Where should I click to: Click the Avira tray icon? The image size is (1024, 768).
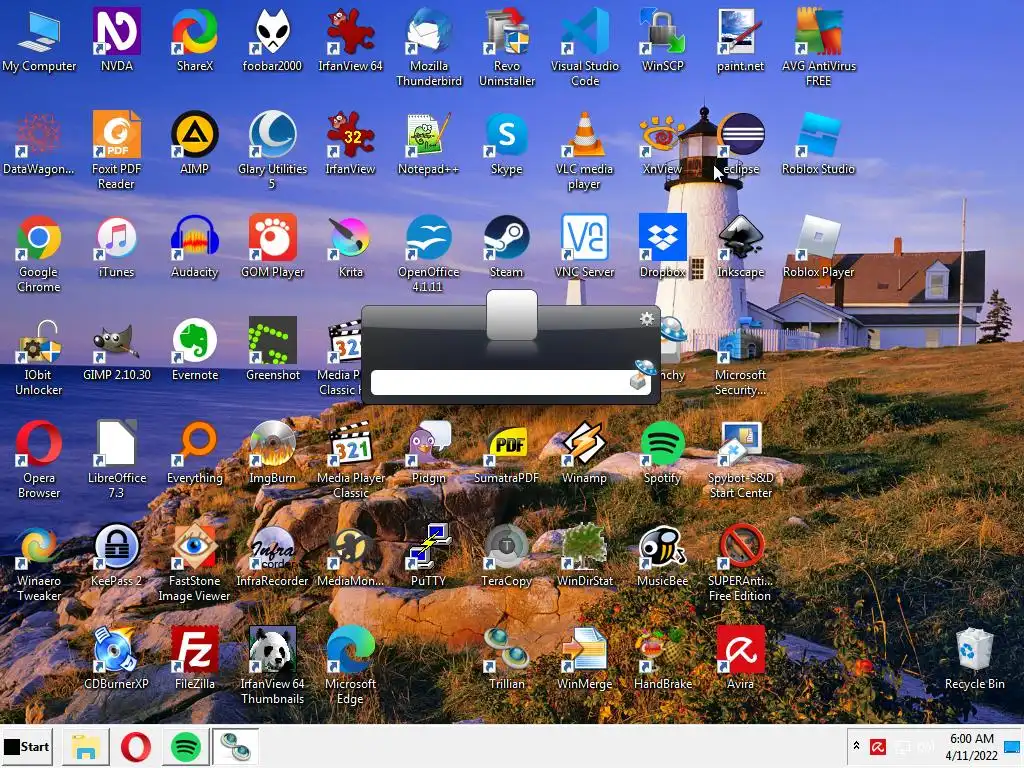click(878, 746)
